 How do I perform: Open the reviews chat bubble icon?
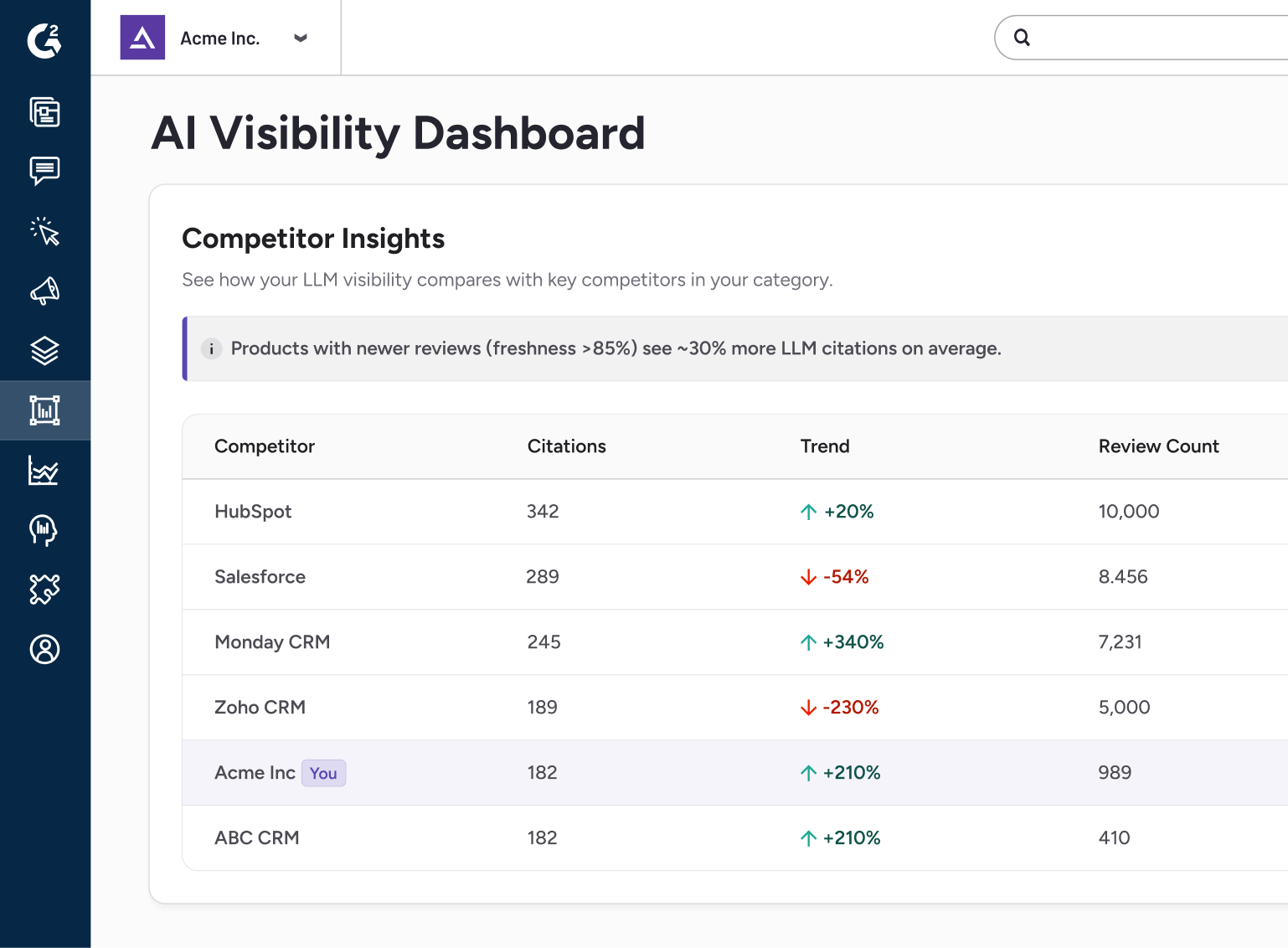coord(44,171)
